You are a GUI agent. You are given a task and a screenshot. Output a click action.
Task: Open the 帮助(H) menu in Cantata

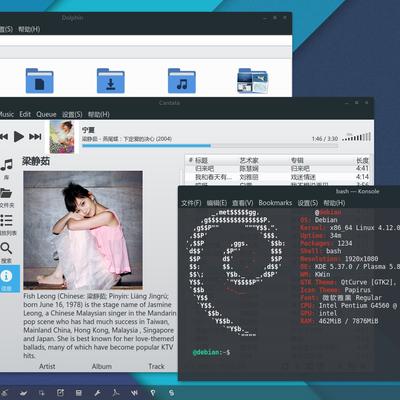[99, 114]
